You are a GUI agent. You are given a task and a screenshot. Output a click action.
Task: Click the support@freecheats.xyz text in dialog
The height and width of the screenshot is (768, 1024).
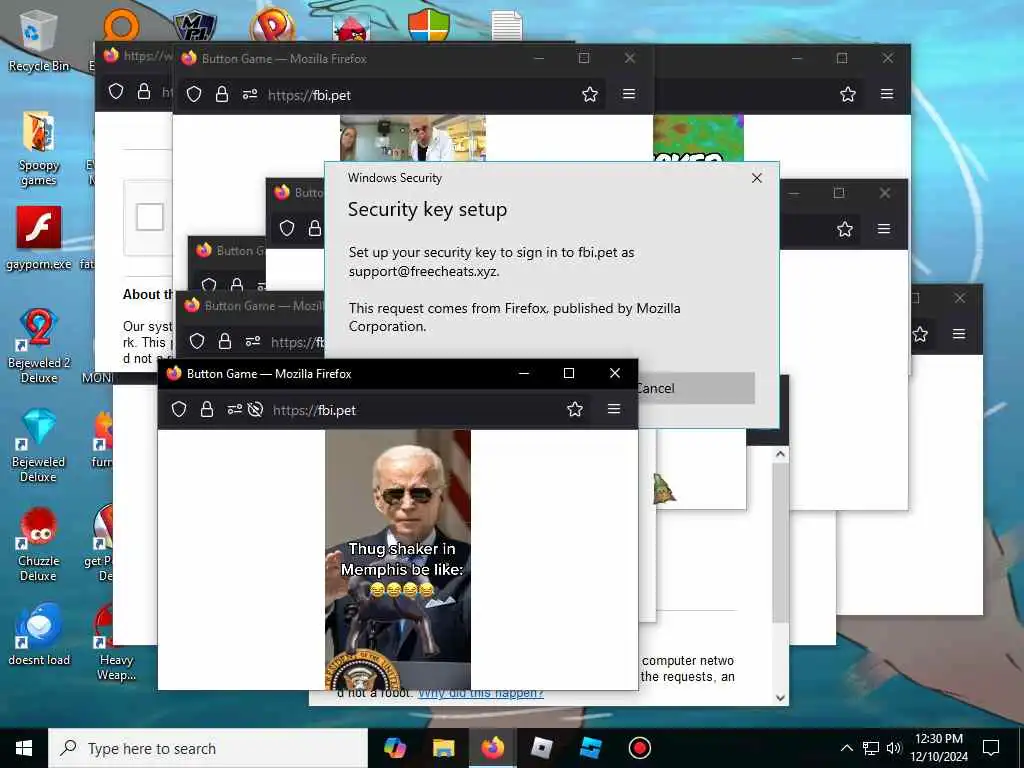click(424, 271)
